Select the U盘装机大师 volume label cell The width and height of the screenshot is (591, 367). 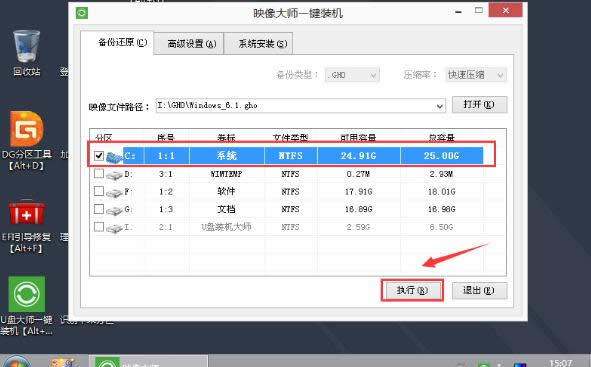(227, 227)
